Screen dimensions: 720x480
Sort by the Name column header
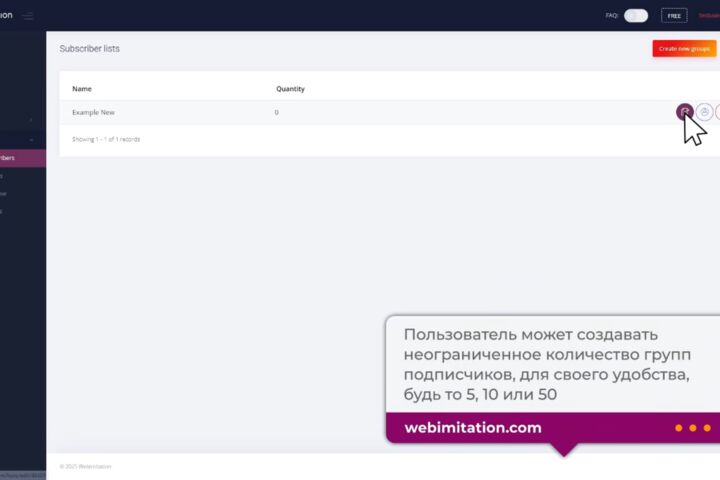point(82,89)
